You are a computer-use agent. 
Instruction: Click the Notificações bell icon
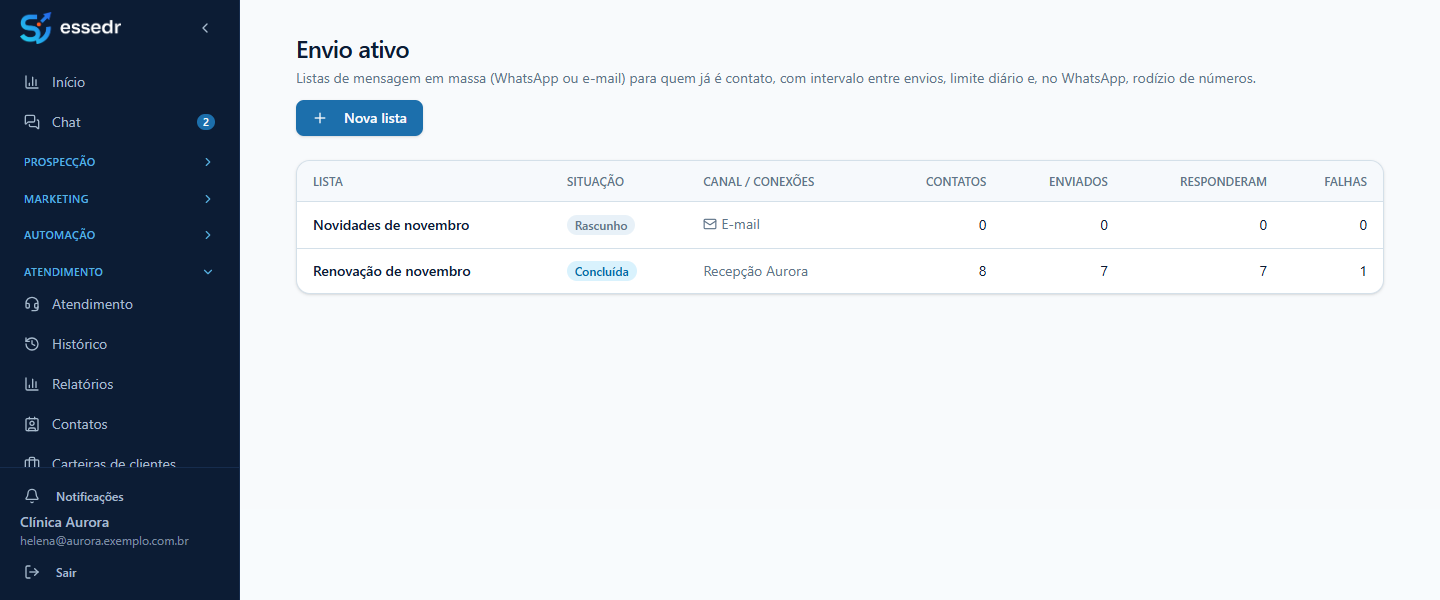click(x=32, y=496)
